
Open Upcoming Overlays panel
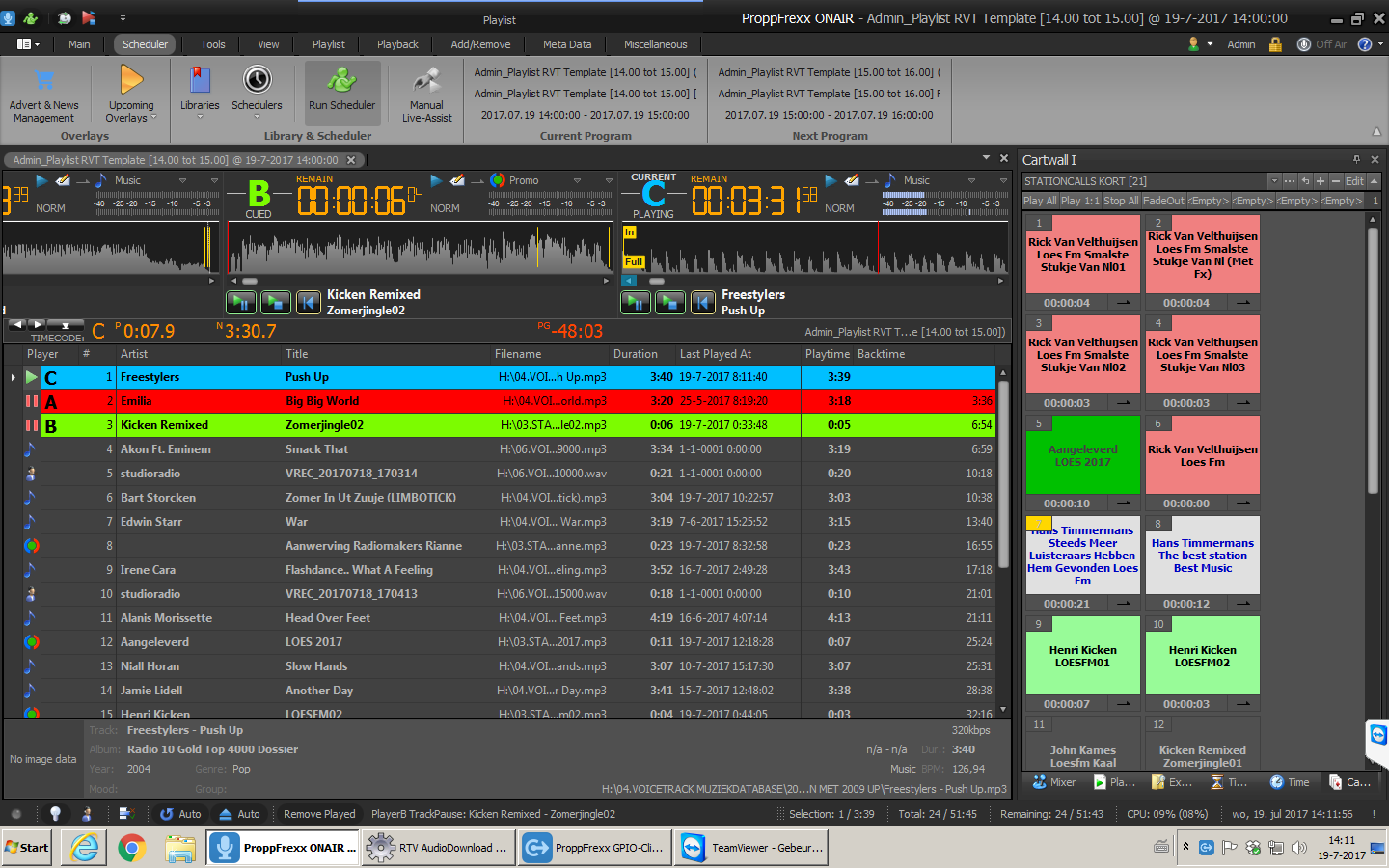(x=131, y=95)
